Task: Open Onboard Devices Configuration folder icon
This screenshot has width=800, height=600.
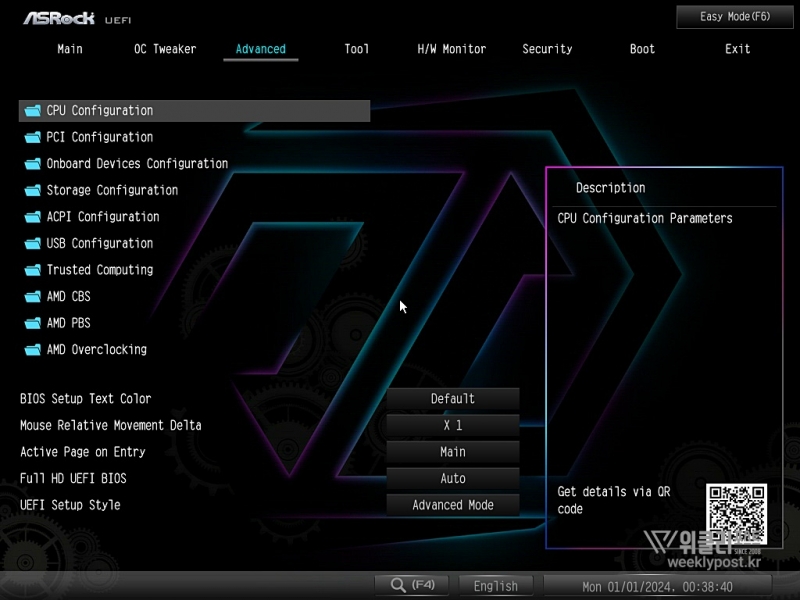Action: (x=32, y=164)
